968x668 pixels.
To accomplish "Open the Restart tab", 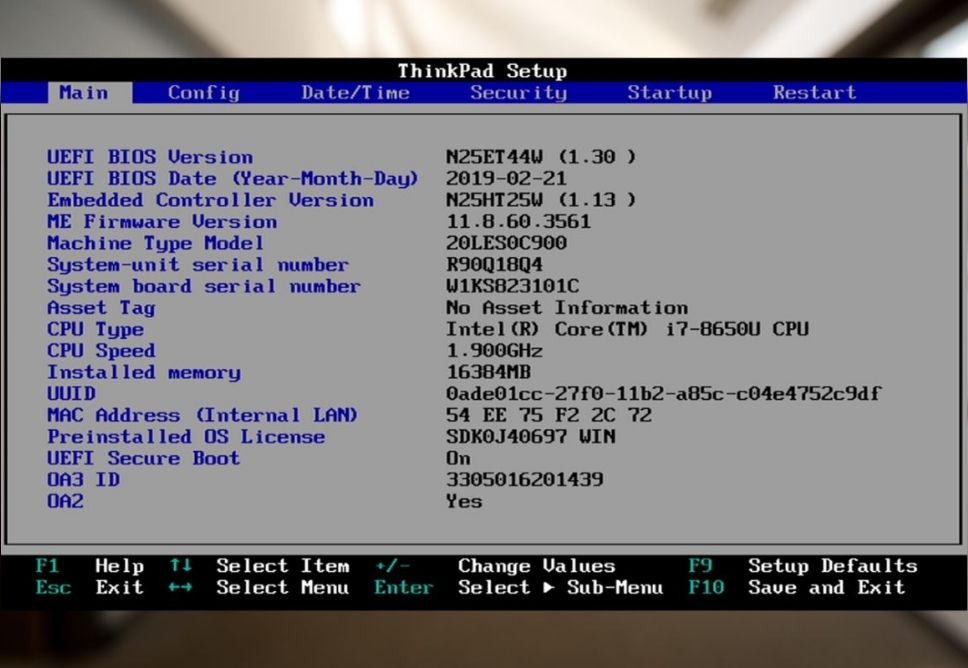I will [814, 93].
